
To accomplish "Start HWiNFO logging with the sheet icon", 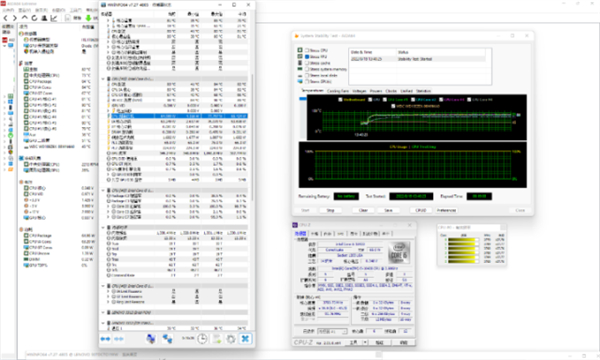I will tap(217, 339).
